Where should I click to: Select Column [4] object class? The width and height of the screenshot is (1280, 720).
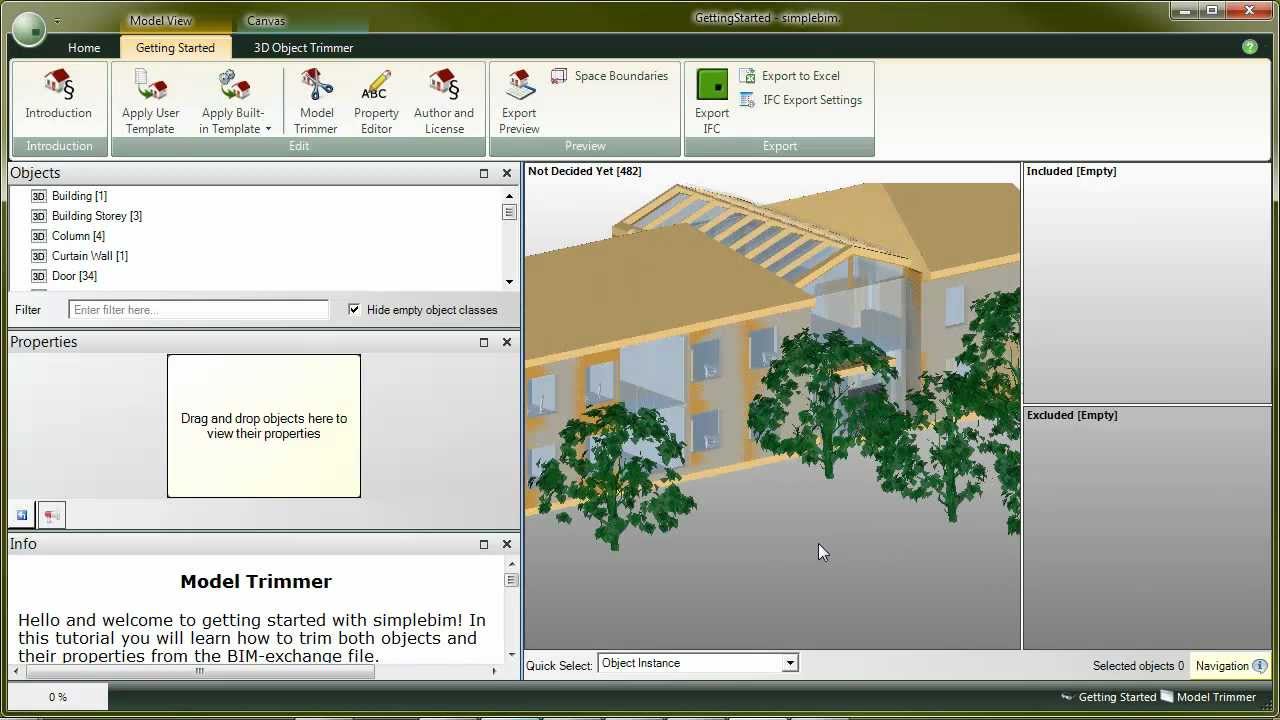coord(78,236)
